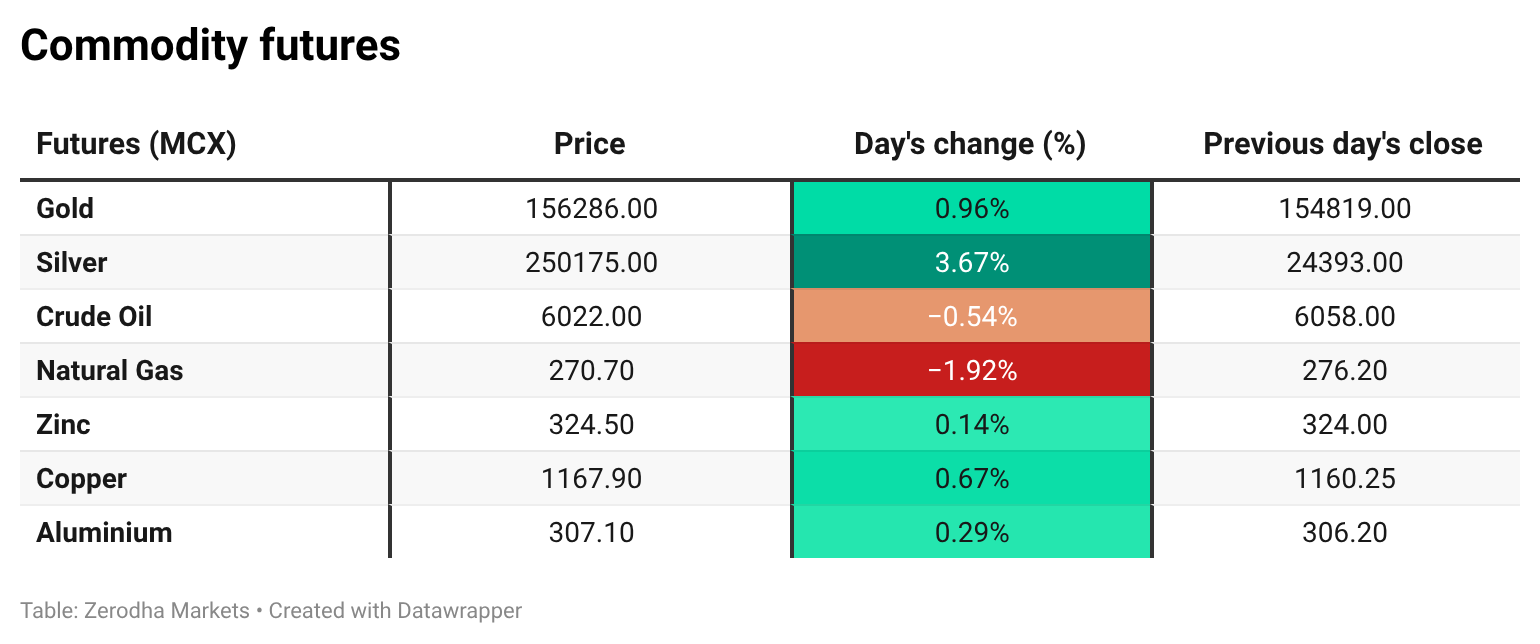This screenshot has height=644, width=1540.
Task: Click the Crude Oil row label
Action: [x=94, y=317]
